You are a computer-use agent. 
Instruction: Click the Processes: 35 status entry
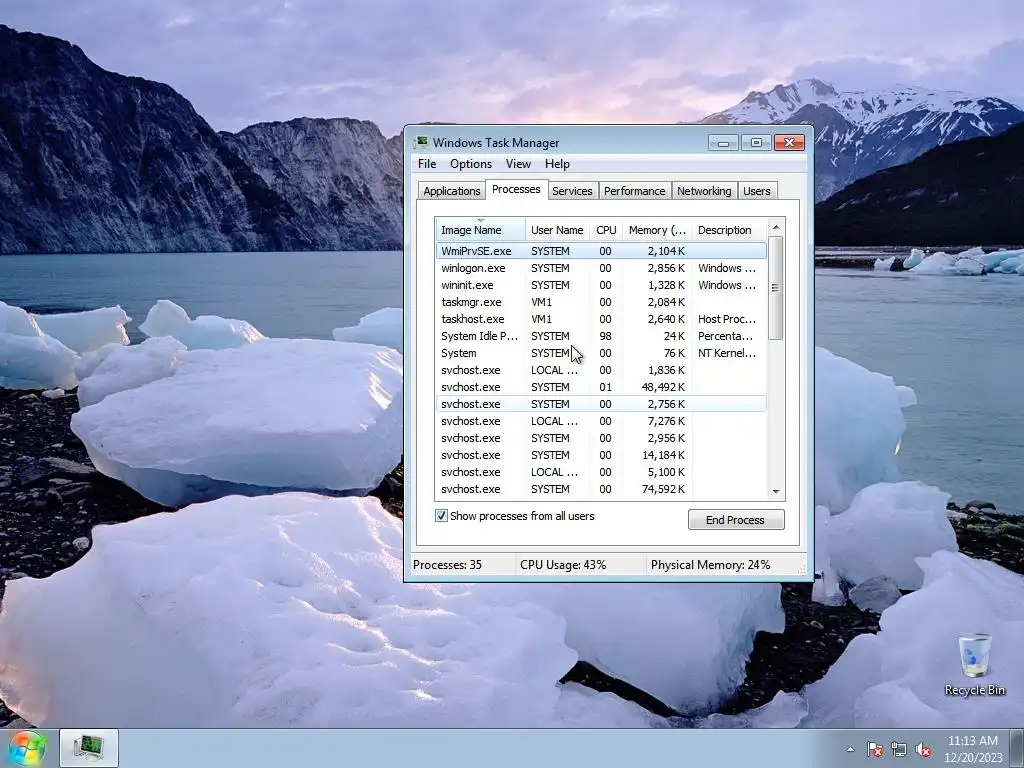pos(447,565)
